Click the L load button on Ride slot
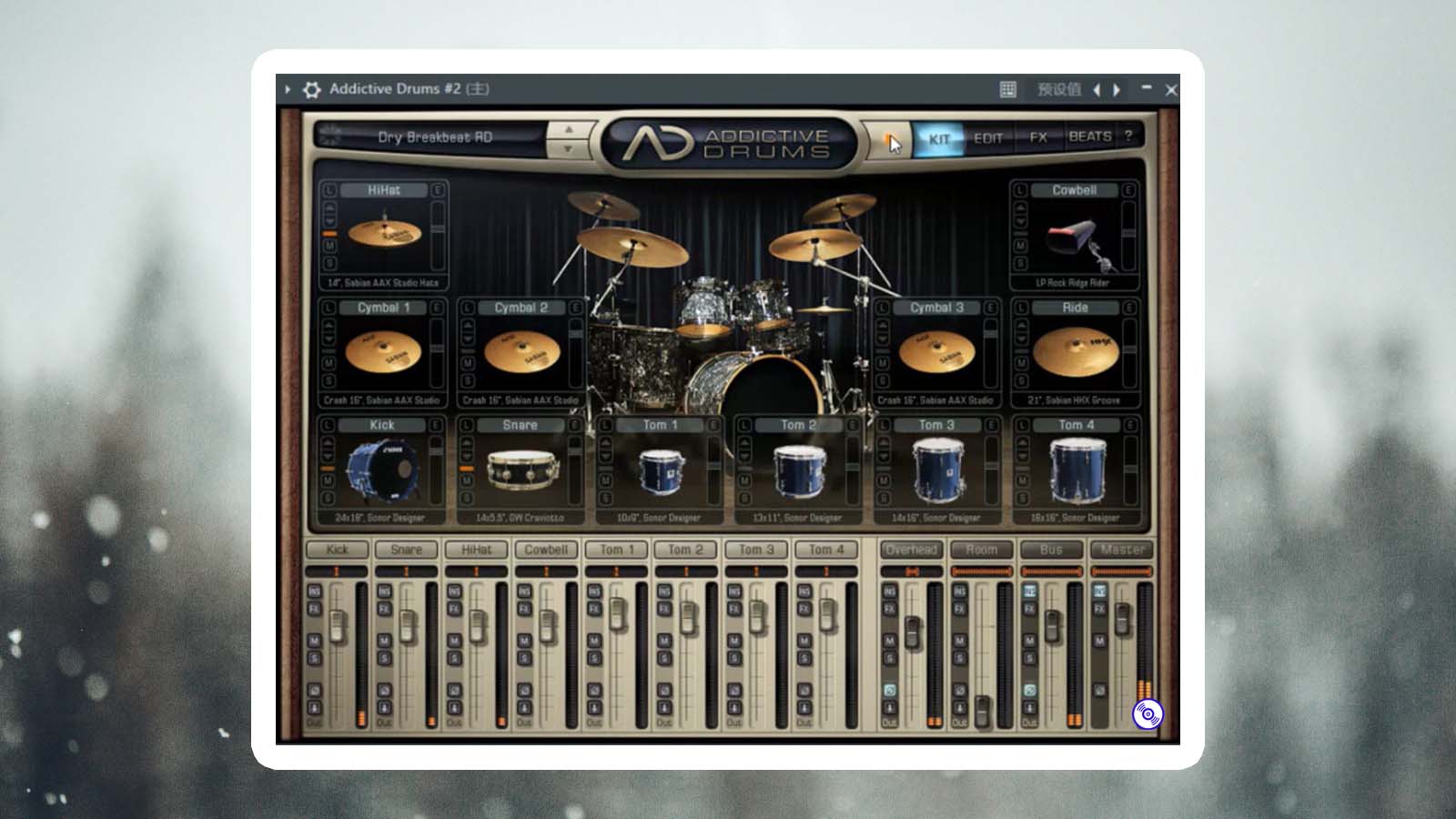This screenshot has width=1456, height=819. (x=1021, y=308)
